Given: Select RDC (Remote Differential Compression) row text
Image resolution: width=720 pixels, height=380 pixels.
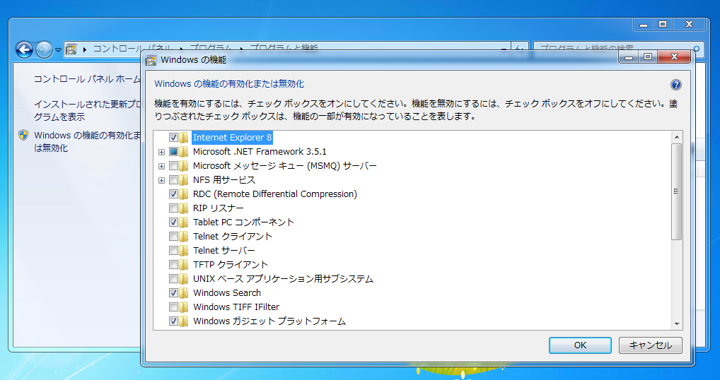Looking at the screenshot, I should pos(275,194).
